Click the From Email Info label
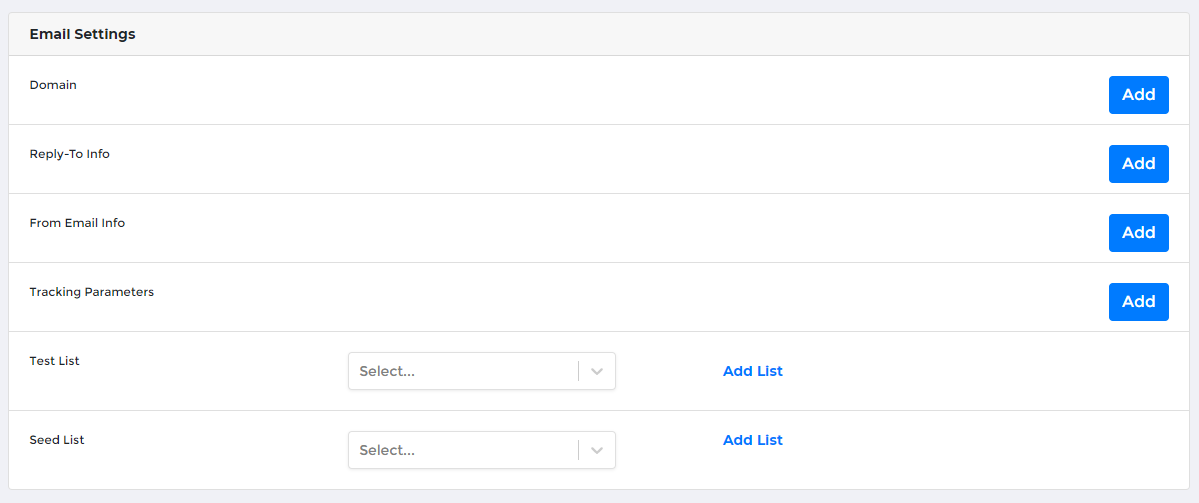The height and width of the screenshot is (503, 1199). (77, 223)
